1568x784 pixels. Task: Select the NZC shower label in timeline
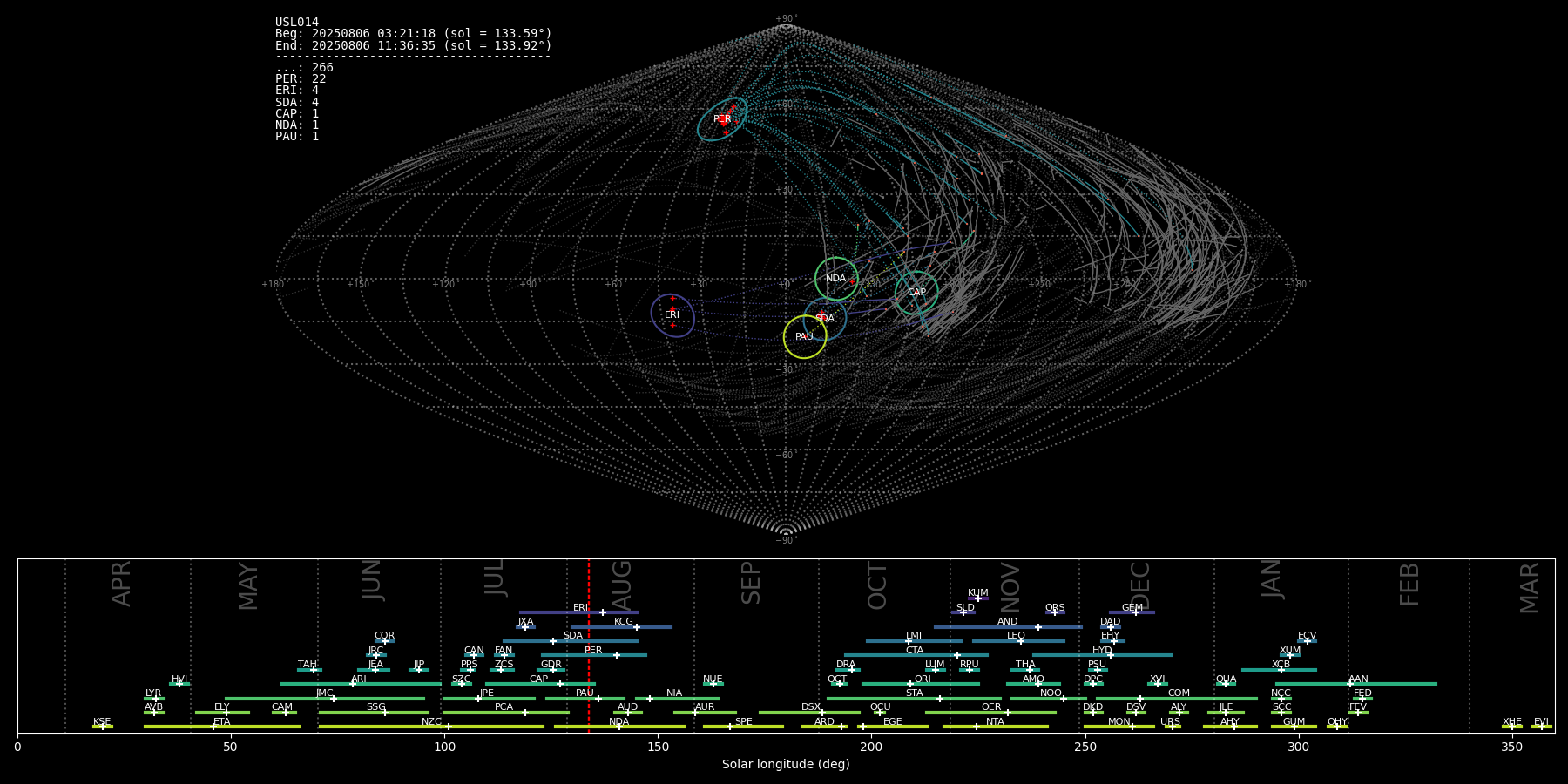coord(431,722)
